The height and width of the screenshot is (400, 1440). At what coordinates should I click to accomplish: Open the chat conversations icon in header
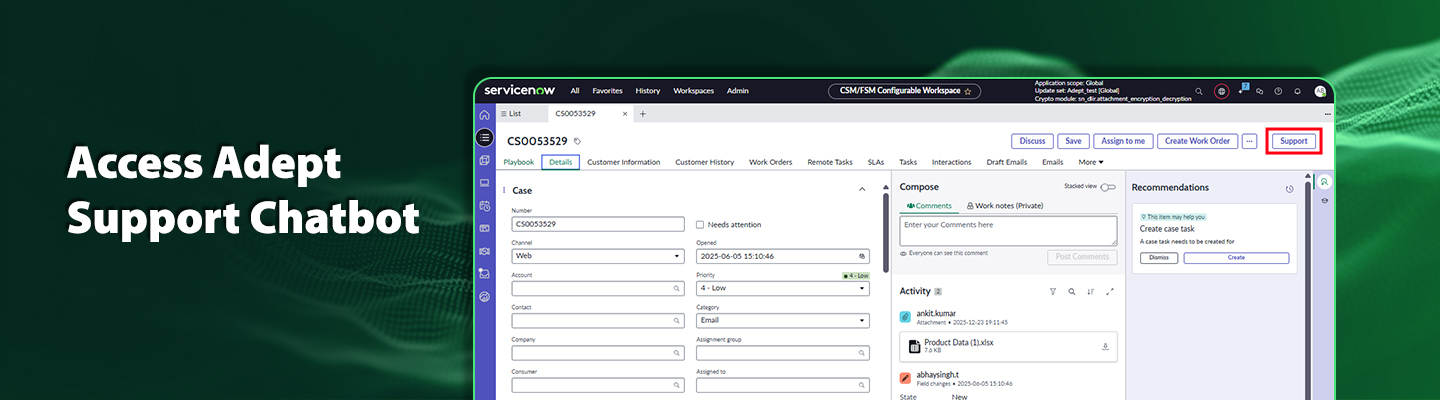pos(1260,91)
